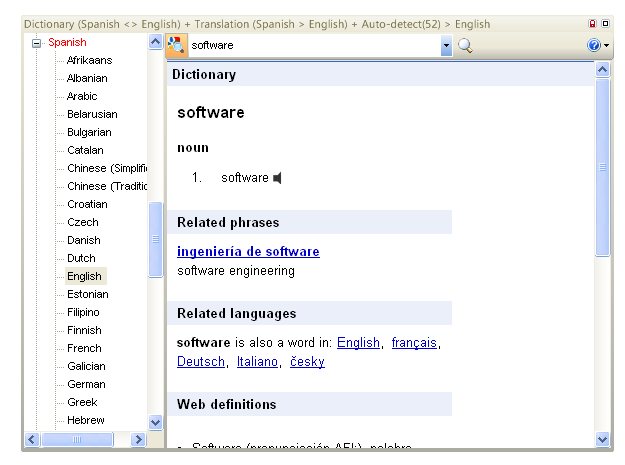Collapse the Spanish tree node
Image resolution: width=625 pixels, height=465 pixels.
[37, 43]
